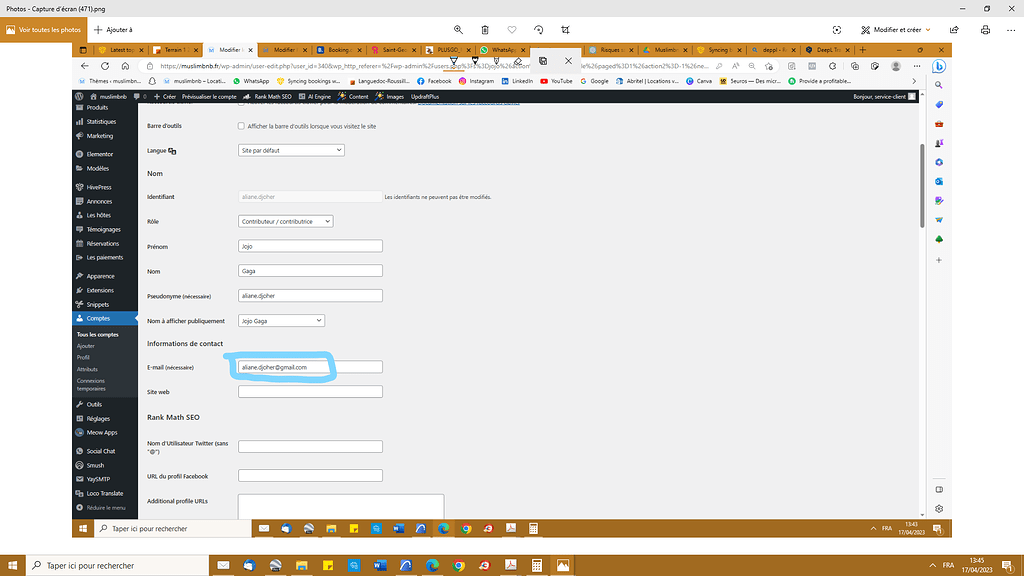Toggle the 'Afficher la barre d'outils' checkbox
Screen dimensions: 1024x576
point(241,126)
